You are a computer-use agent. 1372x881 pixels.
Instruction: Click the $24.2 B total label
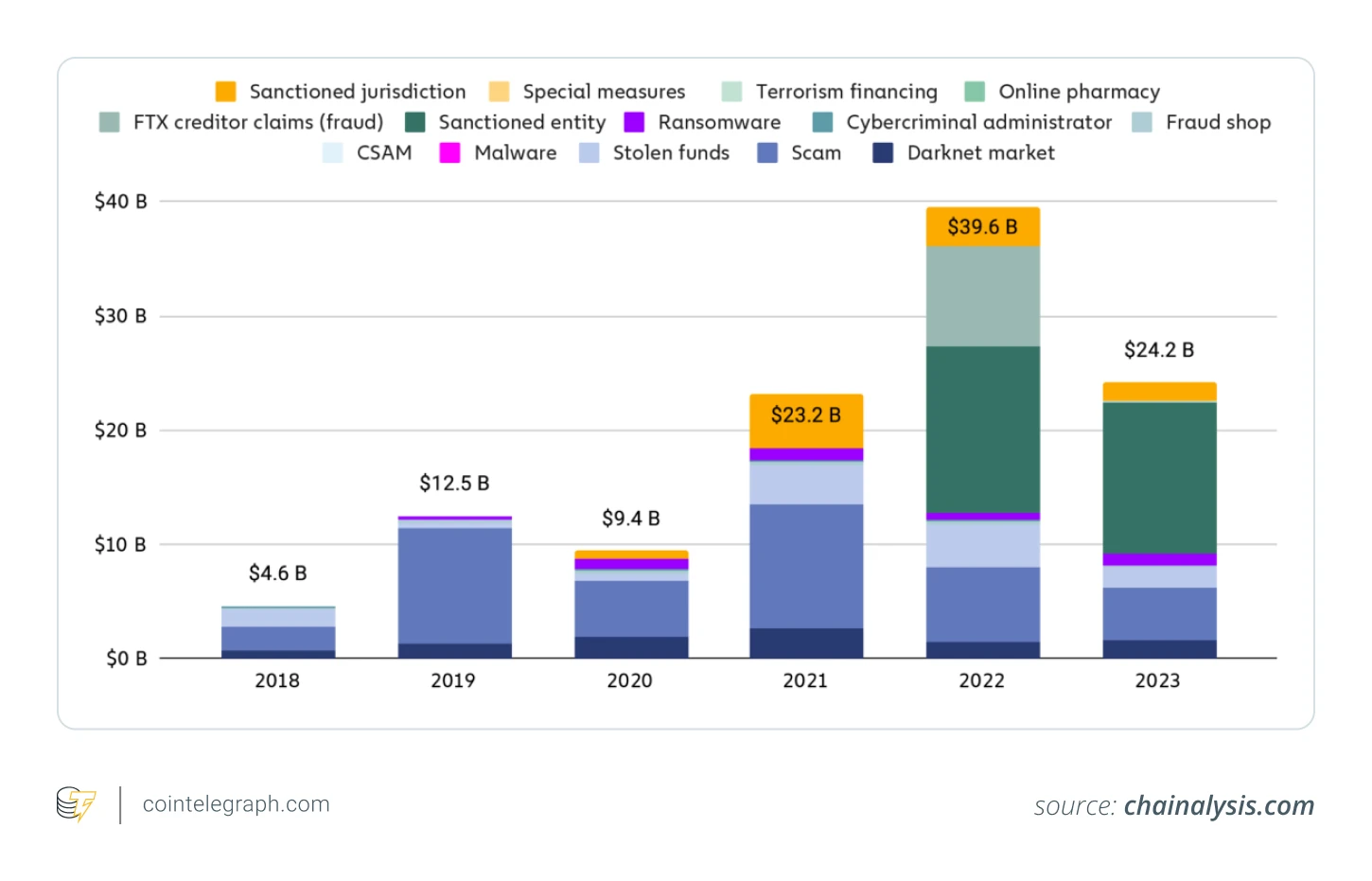(1158, 350)
